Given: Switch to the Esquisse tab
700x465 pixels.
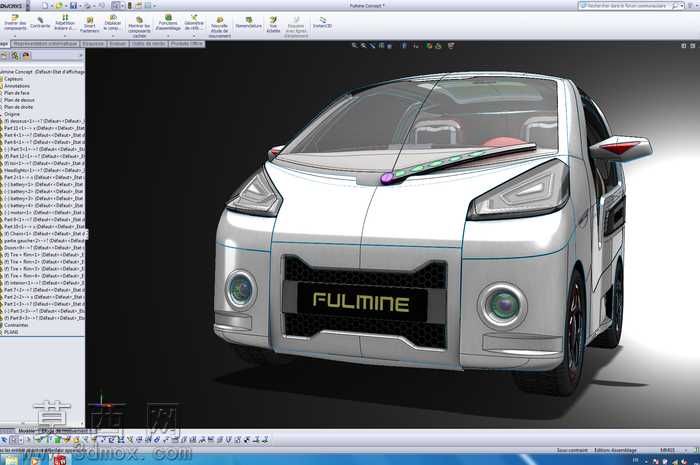Looking at the screenshot, I should (x=93, y=44).
